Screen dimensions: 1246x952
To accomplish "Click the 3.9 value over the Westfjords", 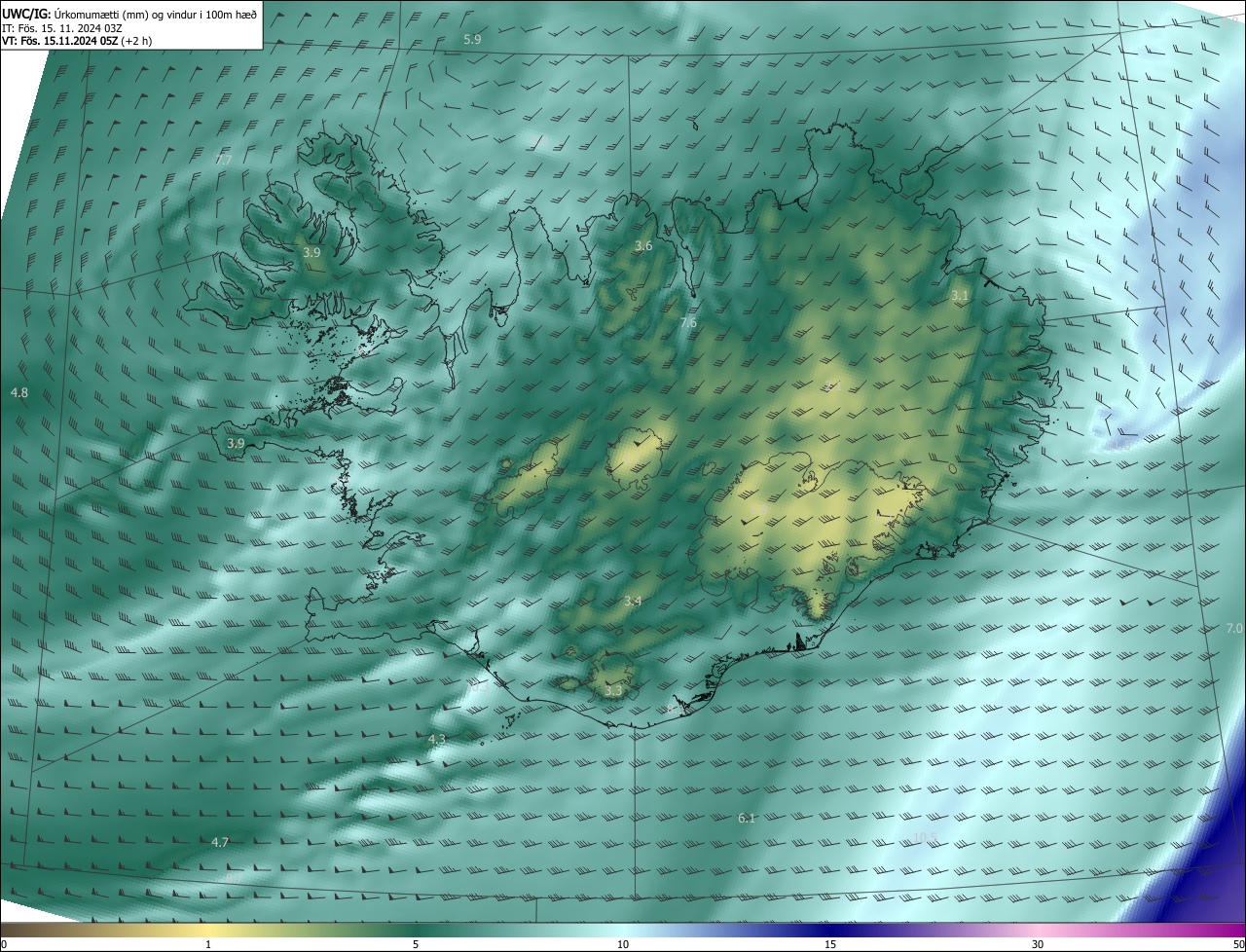I will tap(311, 252).
